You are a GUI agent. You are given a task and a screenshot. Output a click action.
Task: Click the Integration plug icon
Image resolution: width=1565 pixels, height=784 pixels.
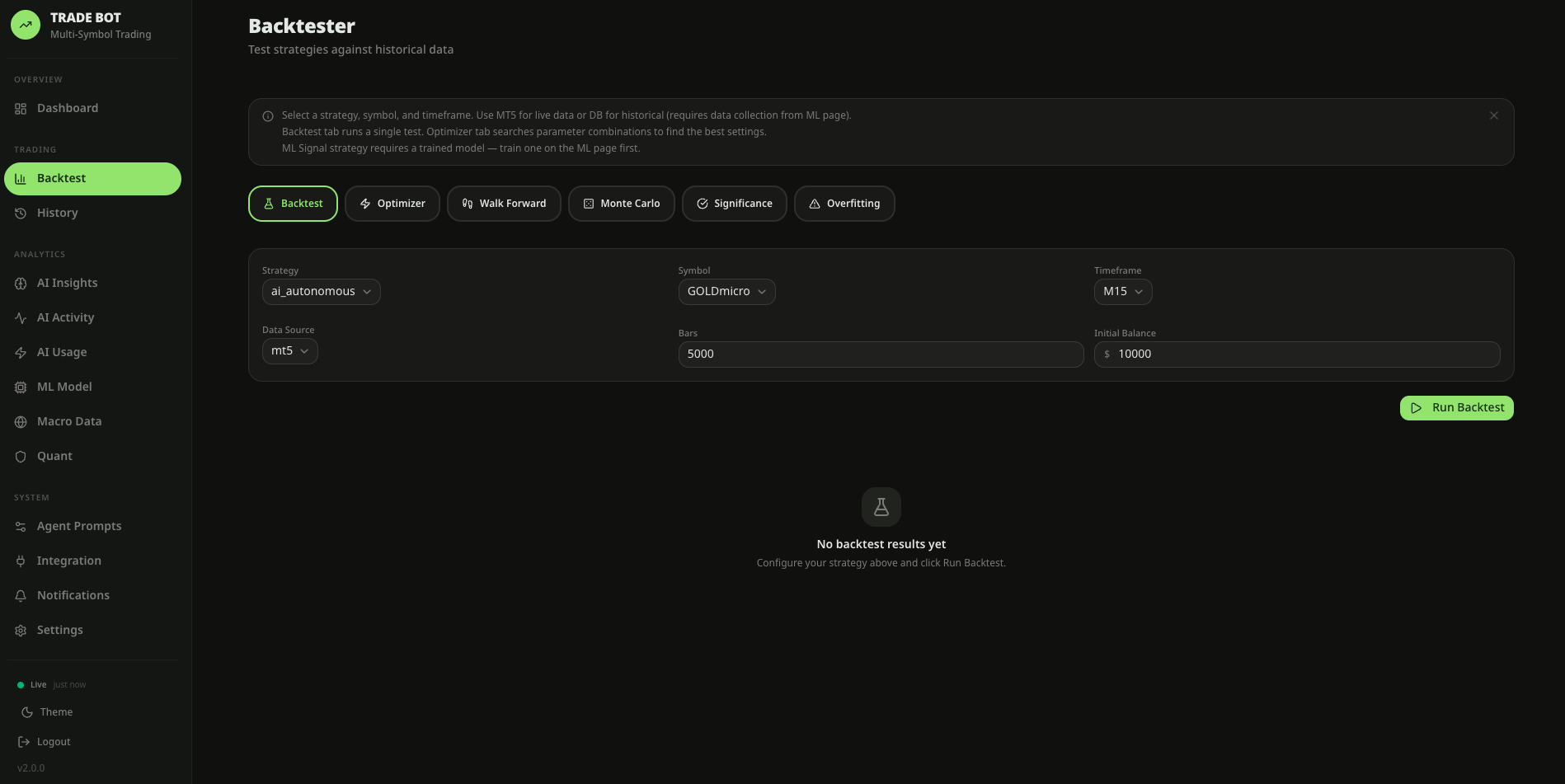pos(21,561)
